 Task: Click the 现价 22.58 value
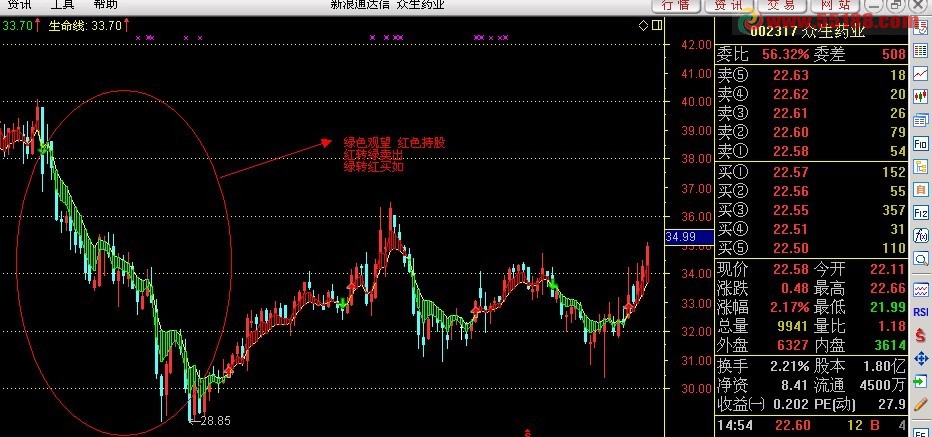(791, 269)
